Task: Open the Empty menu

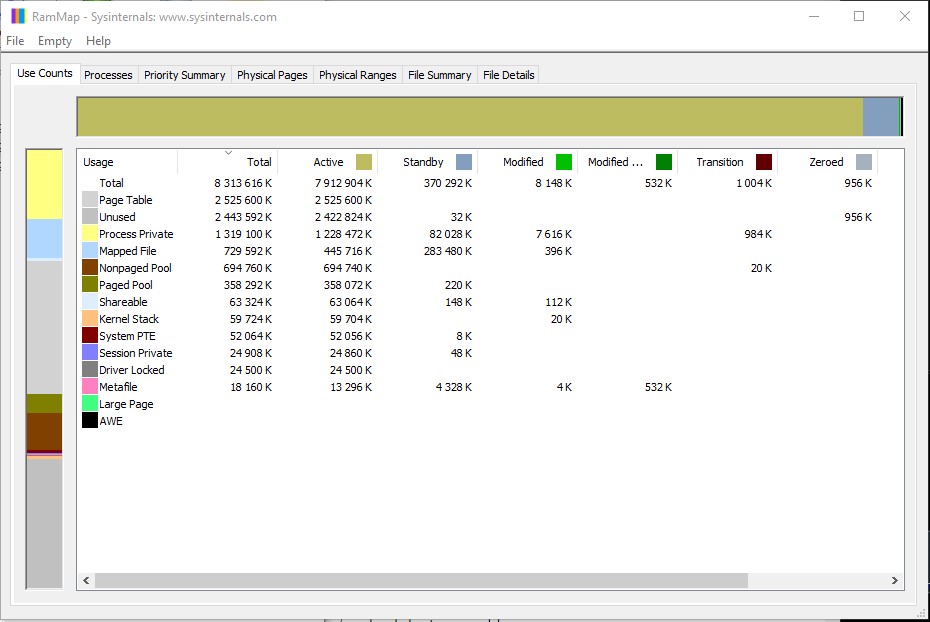Action: point(55,41)
